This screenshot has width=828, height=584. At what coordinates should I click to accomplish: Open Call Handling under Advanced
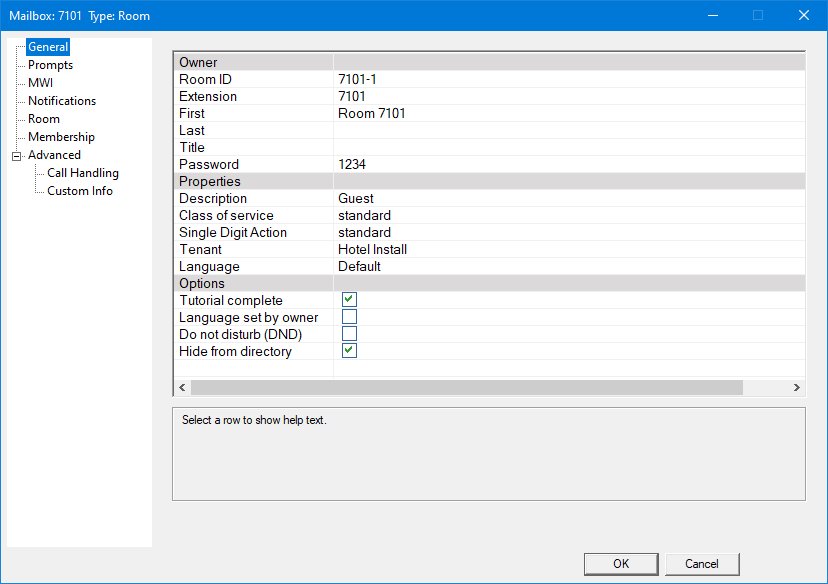[83, 173]
